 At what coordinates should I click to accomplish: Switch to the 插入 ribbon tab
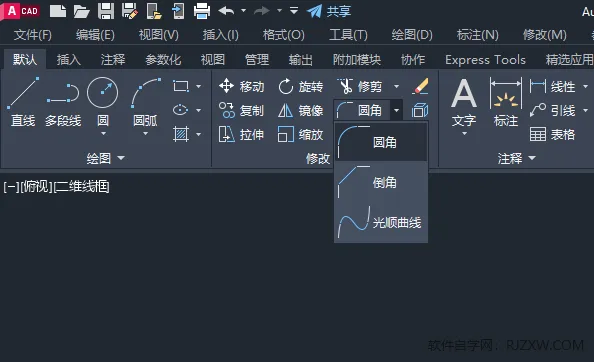pyautogui.click(x=69, y=59)
